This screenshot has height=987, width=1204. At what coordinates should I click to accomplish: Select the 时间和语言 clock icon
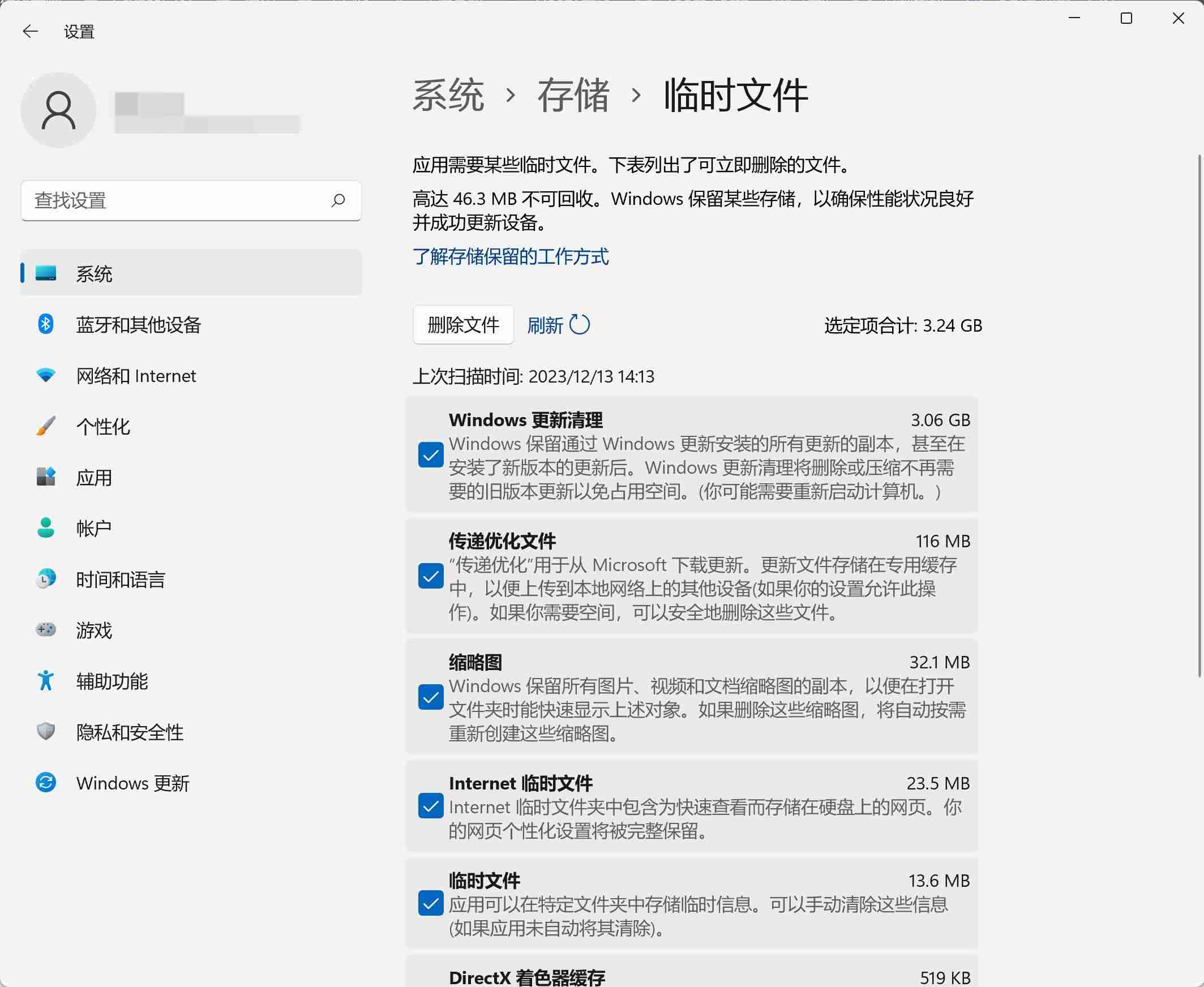(46, 579)
